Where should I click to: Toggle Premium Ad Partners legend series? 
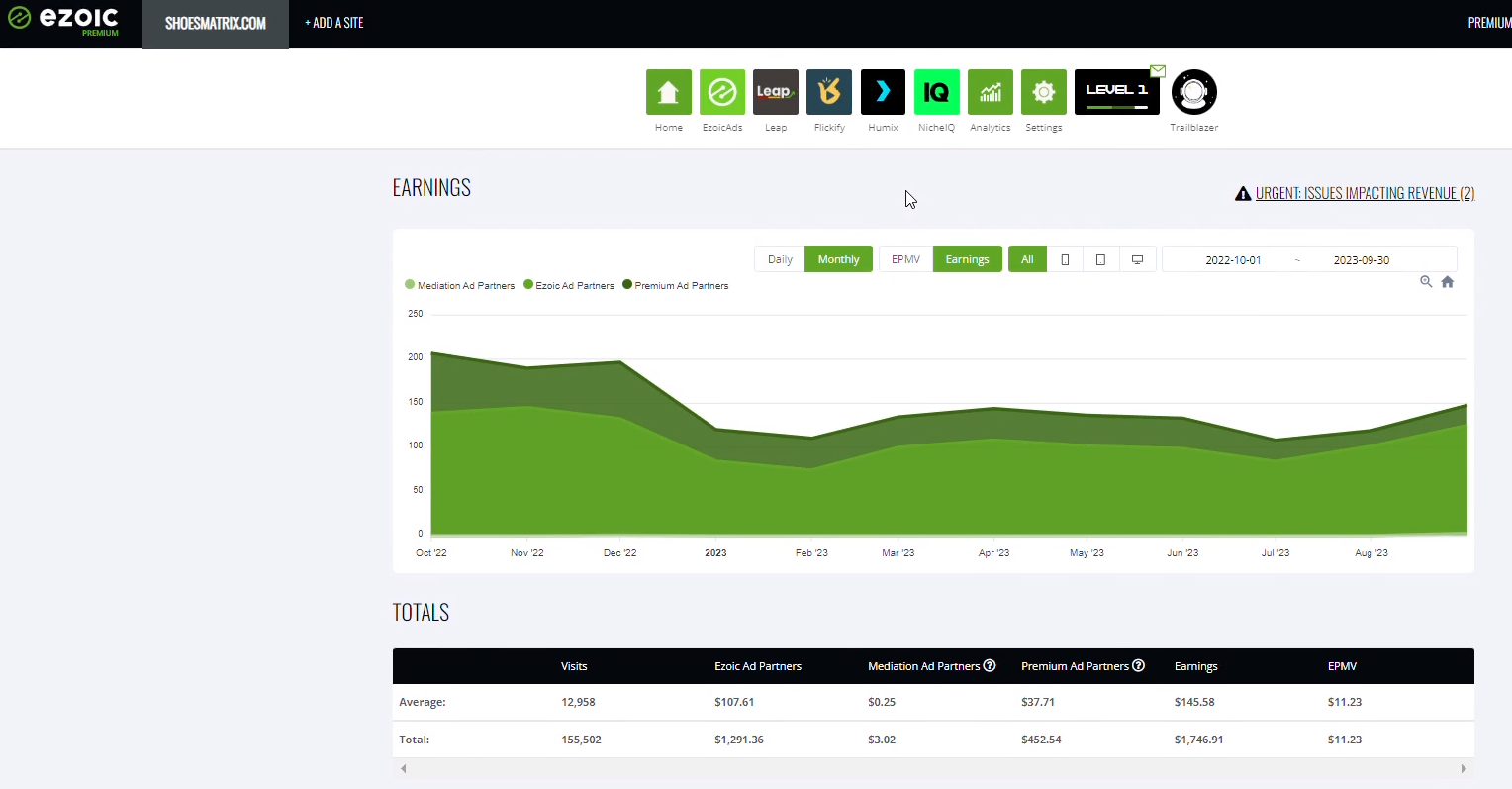(676, 285)
